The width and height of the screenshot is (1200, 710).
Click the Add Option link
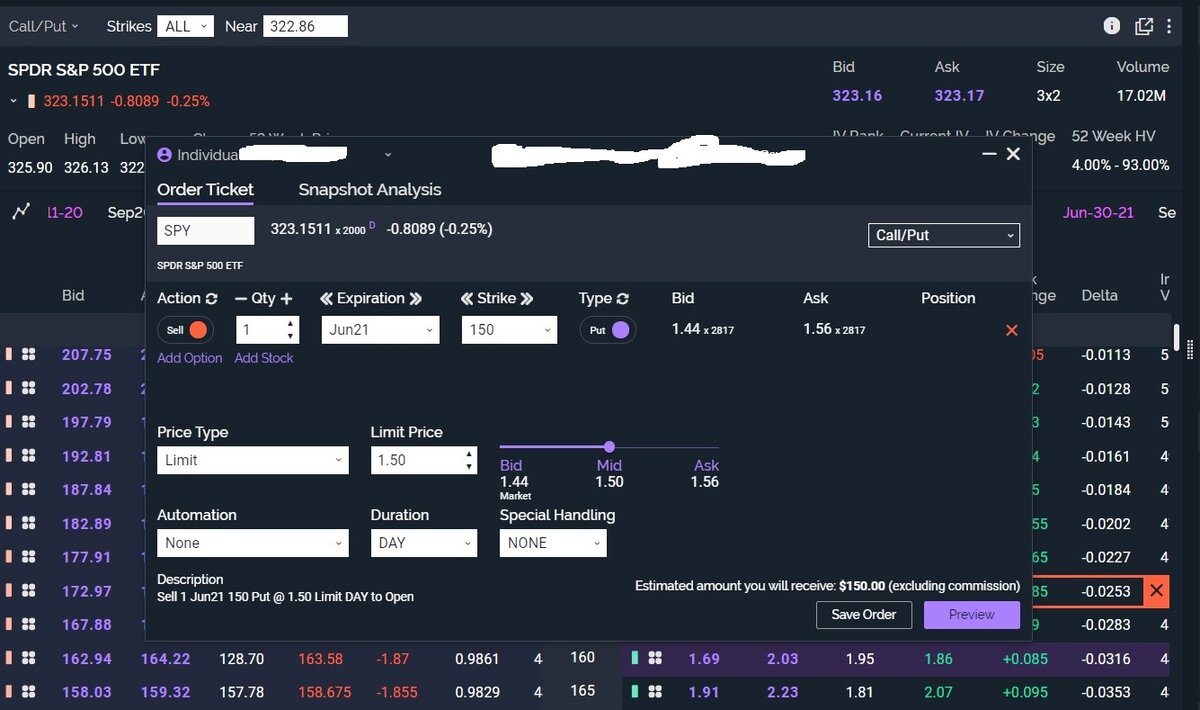(190, 358)
